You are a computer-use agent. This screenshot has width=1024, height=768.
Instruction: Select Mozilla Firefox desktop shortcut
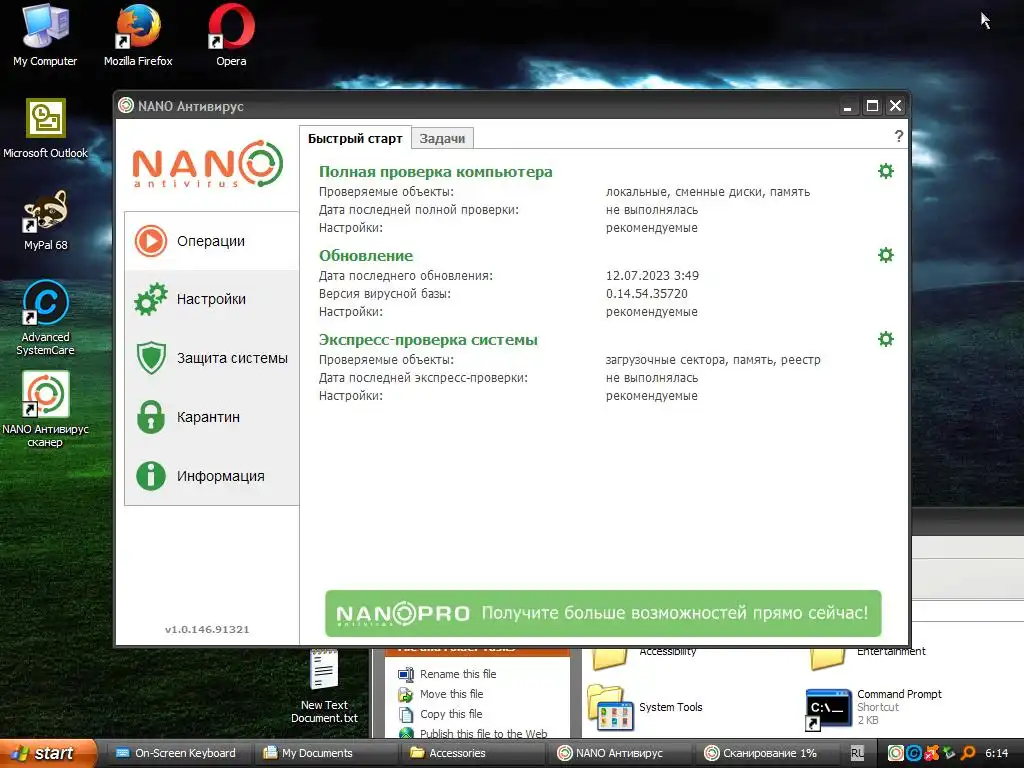click(x=138, y=36)
